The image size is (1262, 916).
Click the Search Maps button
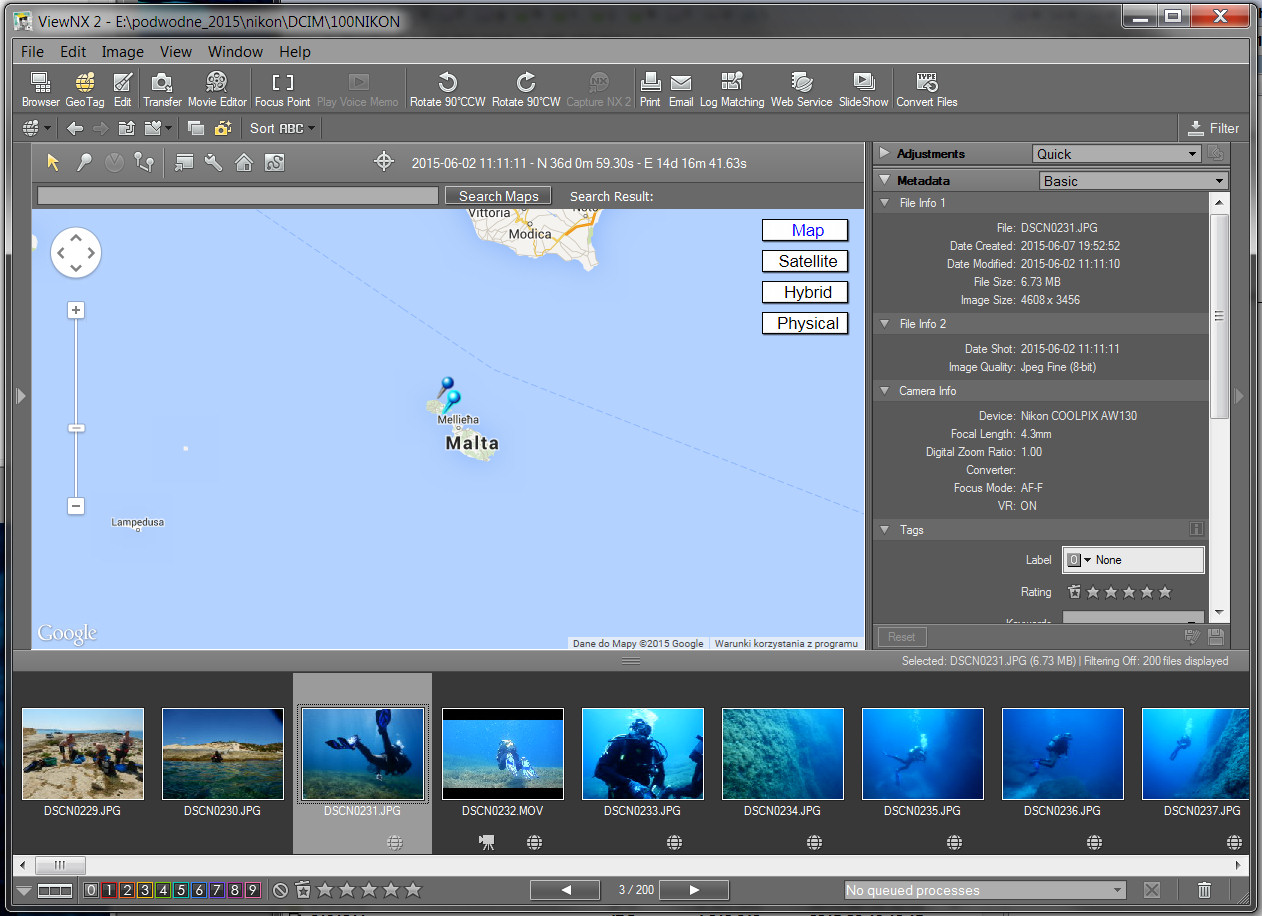(498, 196)
